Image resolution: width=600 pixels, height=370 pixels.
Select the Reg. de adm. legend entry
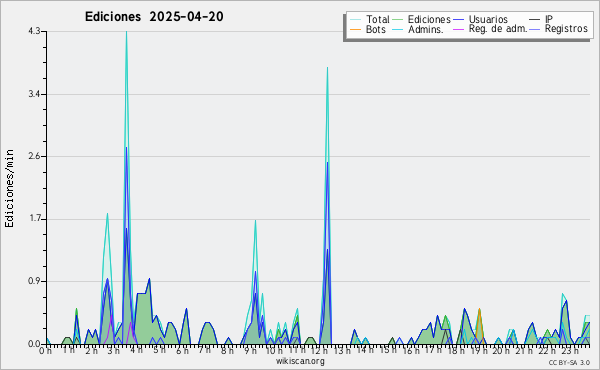497,29
